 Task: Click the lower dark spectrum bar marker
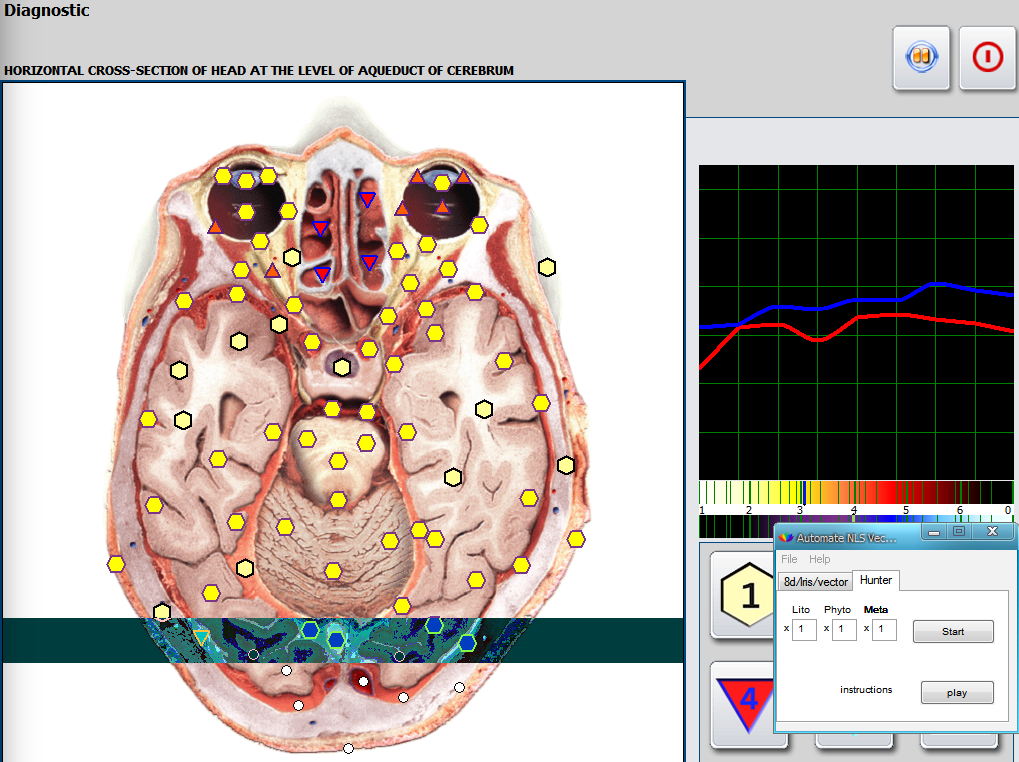[853, 518]
